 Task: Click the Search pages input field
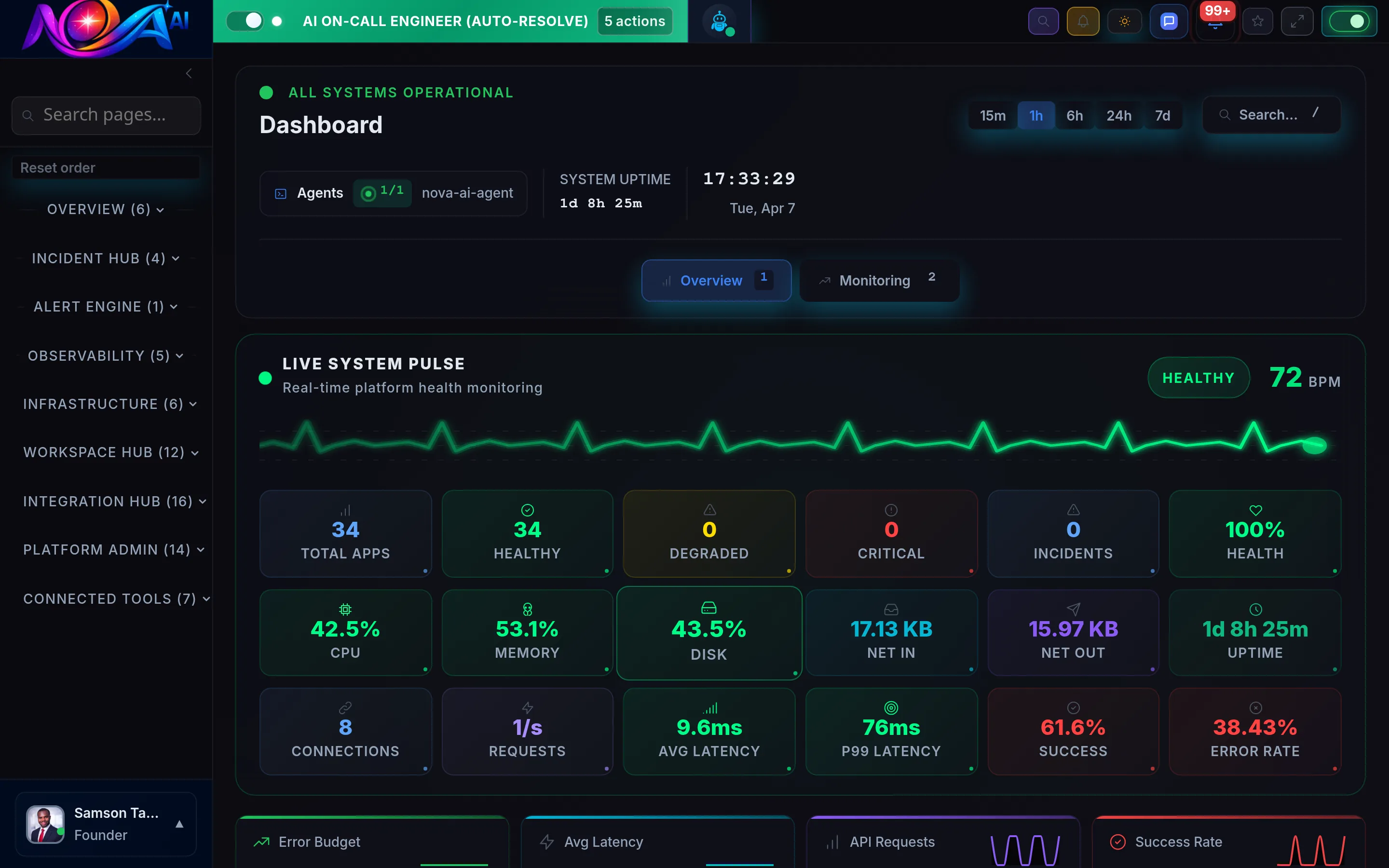coord(106,115)
